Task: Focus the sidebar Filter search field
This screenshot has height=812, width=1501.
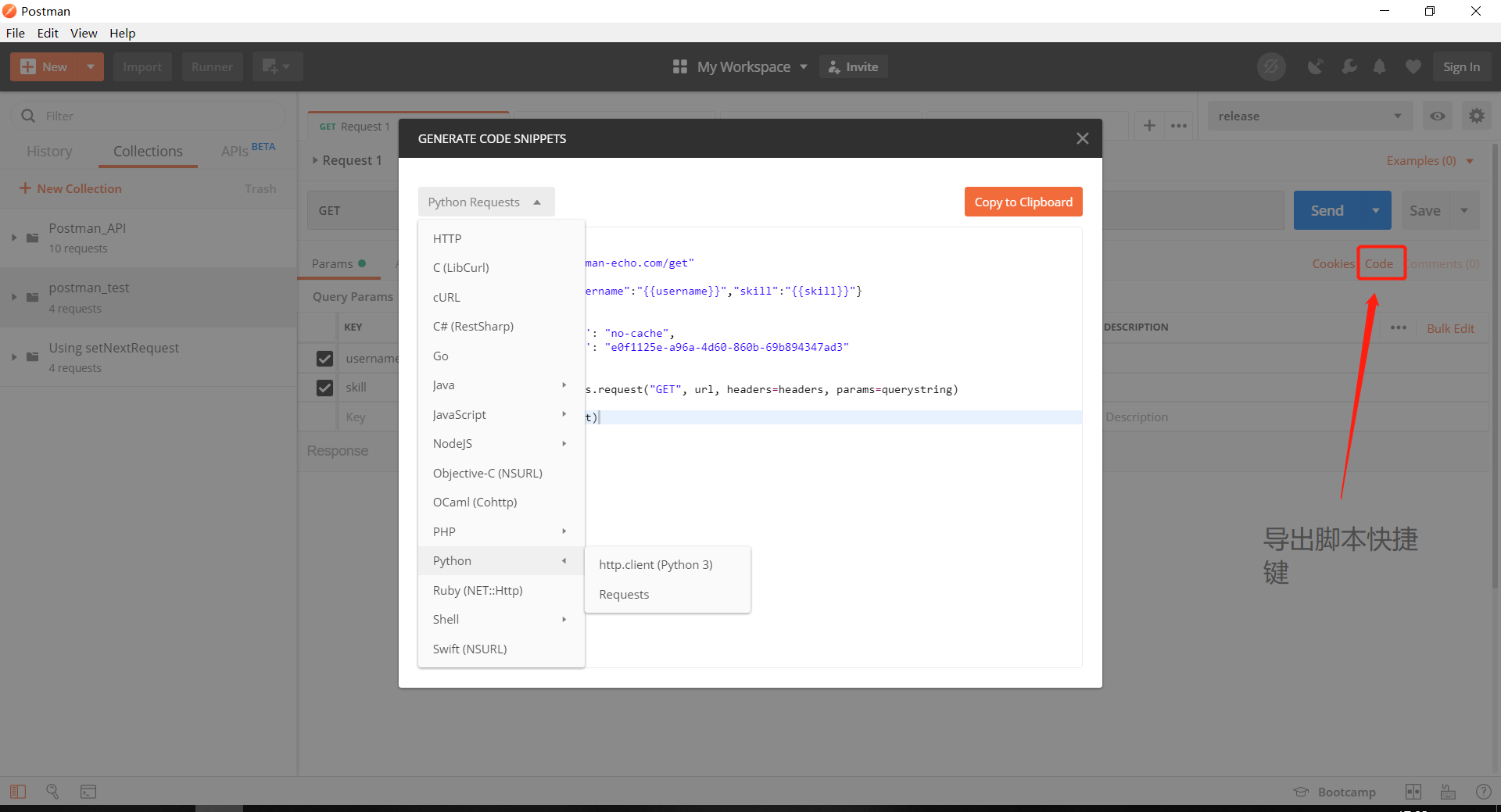Action: pyautogui.click(x=149, y=116)
